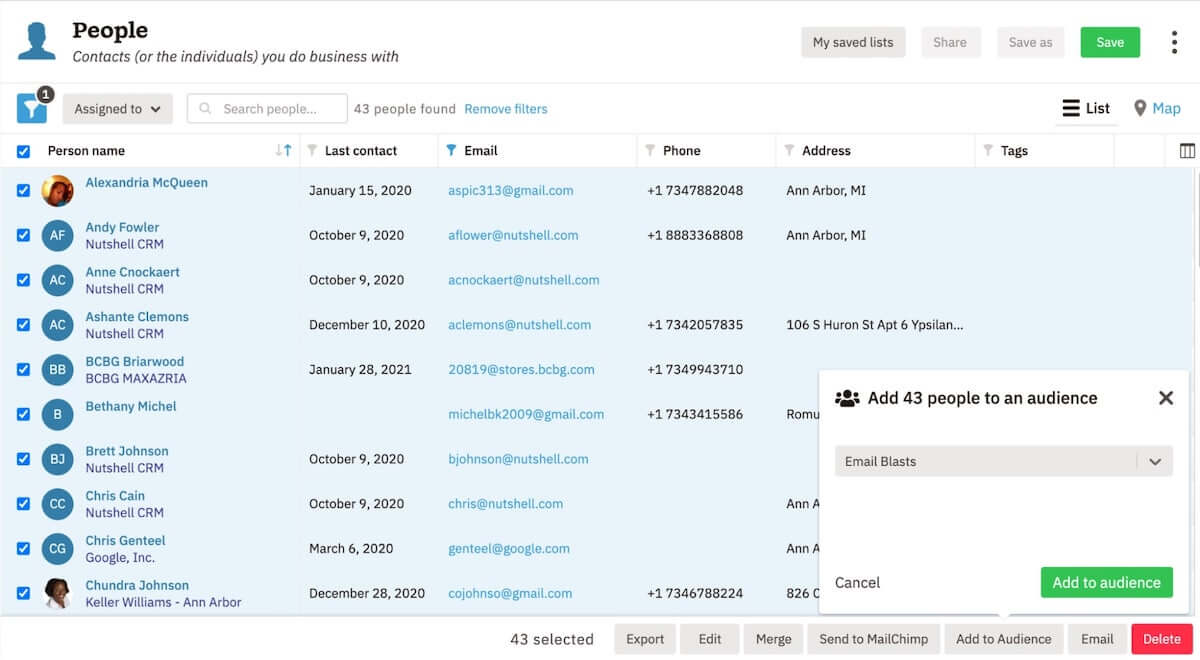Screen dimensions: 1200x660
Task: Switch to the List view
Action: point(1086,108)
